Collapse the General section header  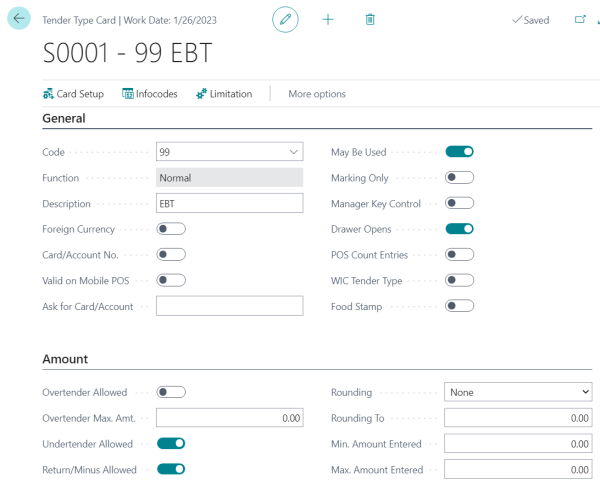64,118
